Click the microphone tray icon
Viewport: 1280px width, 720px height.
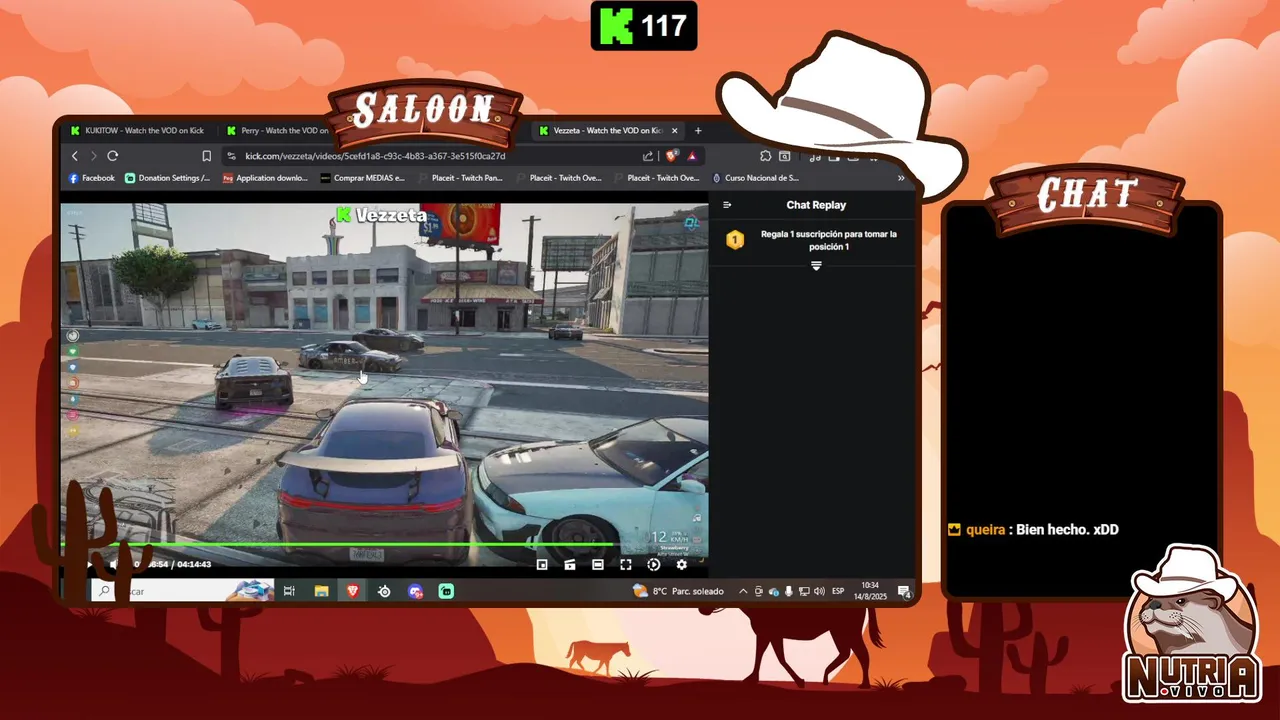click(789, 592)
